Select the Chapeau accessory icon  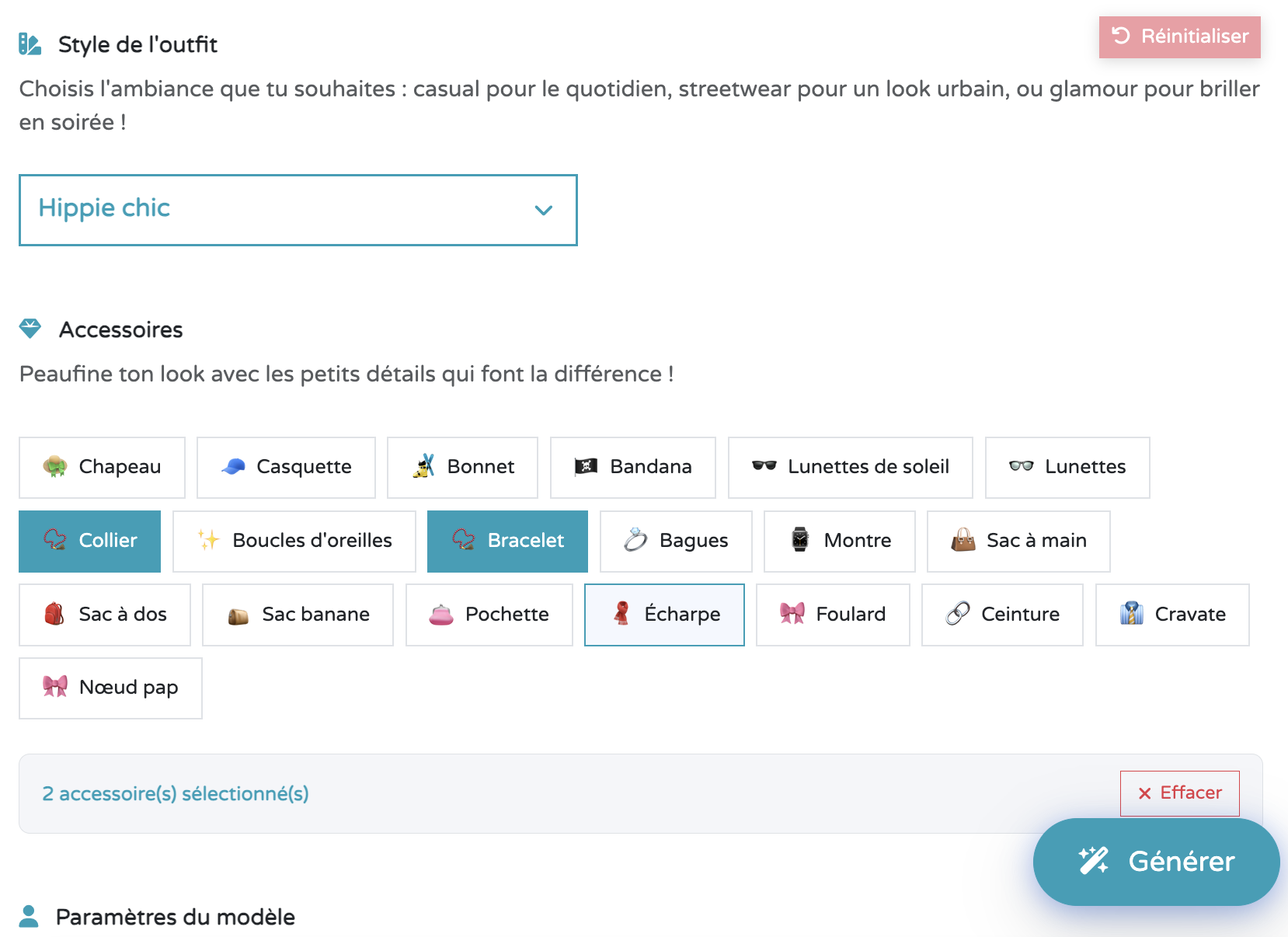pyautogui.click(x=54, y=467)
